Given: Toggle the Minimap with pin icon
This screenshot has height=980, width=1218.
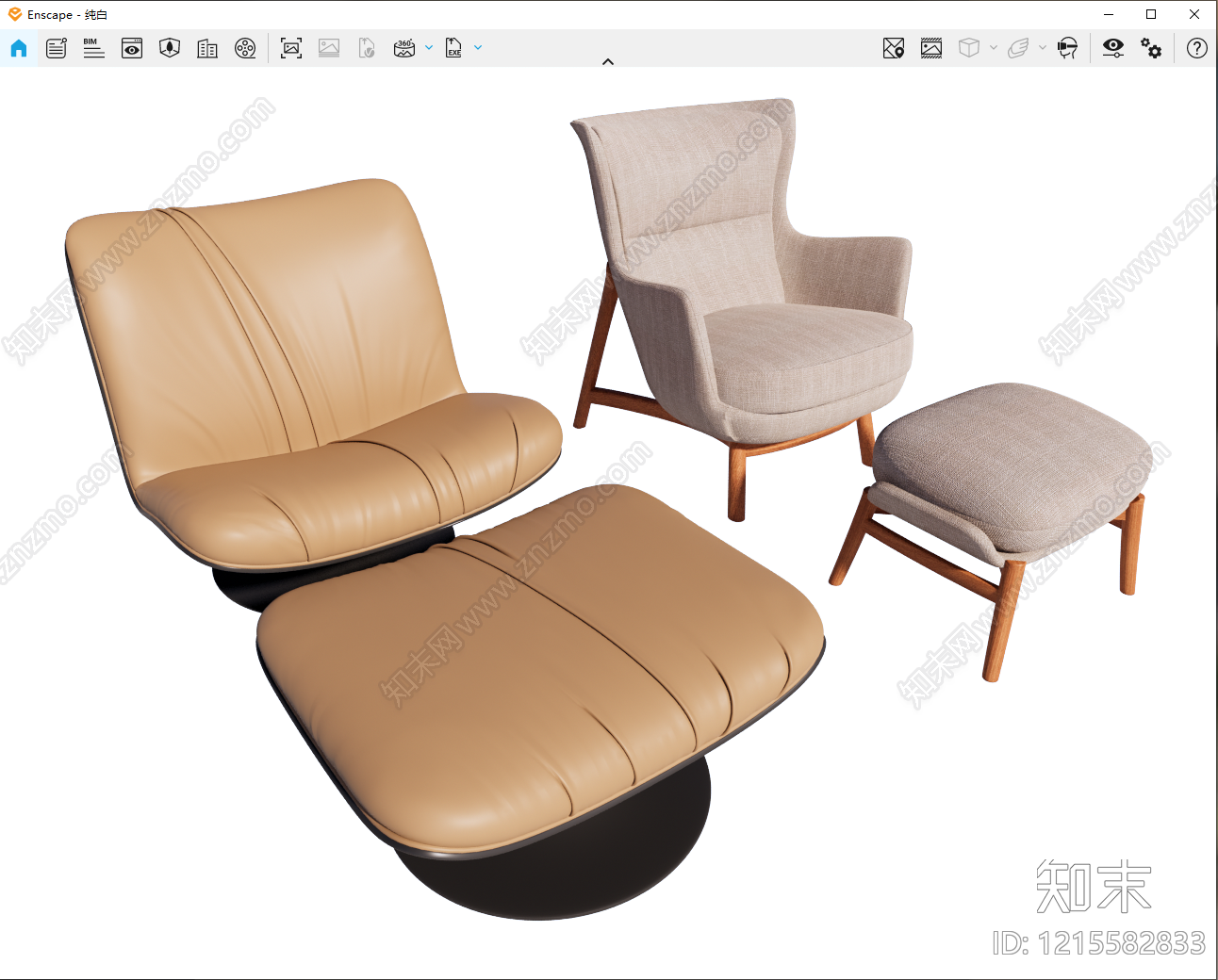Looking at the screenshot, I should 894,48.
